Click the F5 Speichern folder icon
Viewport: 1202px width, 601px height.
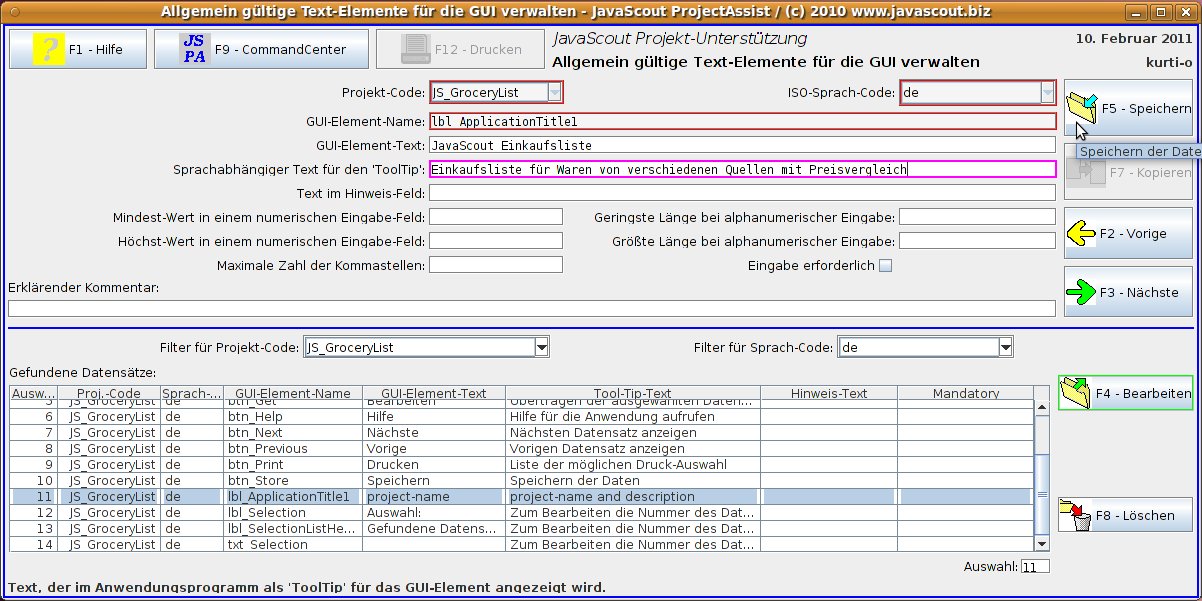pyautogui.click(x=1082, y=106)
